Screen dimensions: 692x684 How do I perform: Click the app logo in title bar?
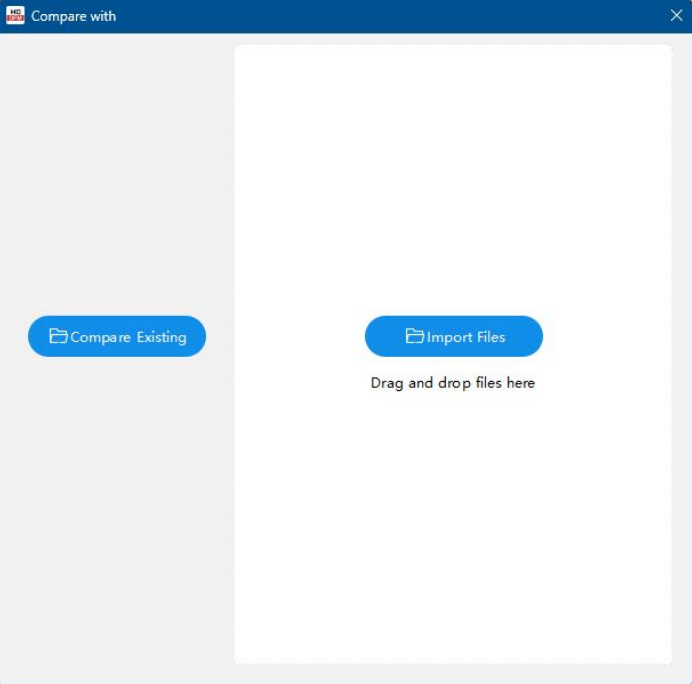(x=15, y=16)
